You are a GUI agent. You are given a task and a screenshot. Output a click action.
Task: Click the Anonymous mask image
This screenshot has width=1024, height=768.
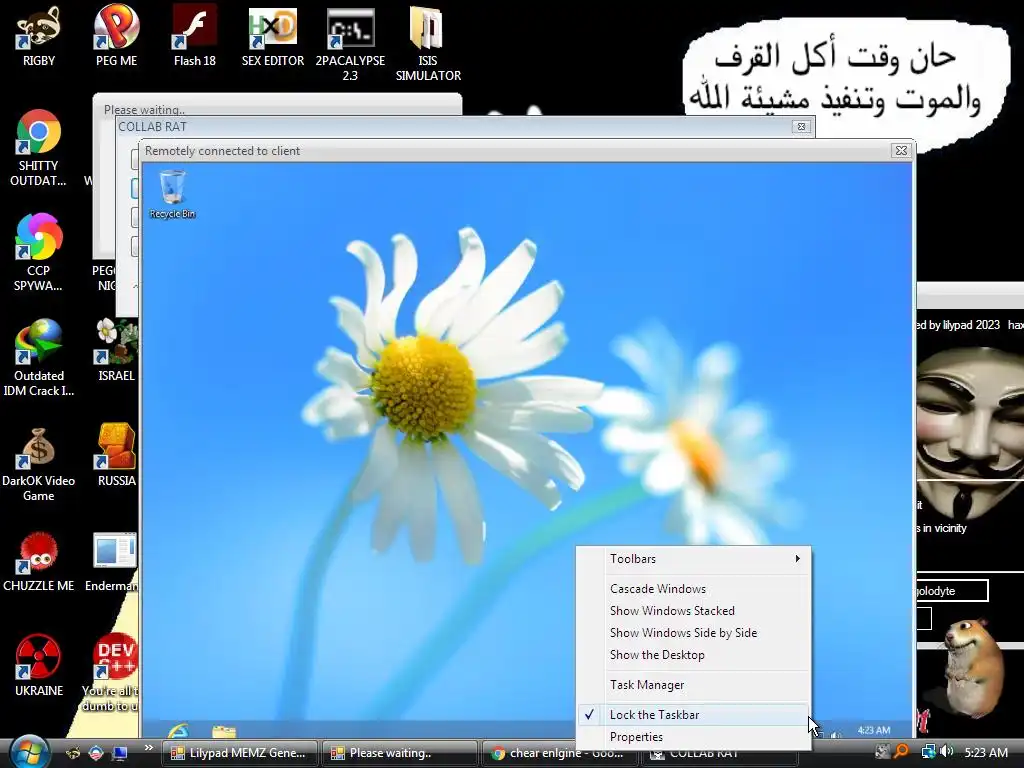pyautogui.click(x=970, y=433)
